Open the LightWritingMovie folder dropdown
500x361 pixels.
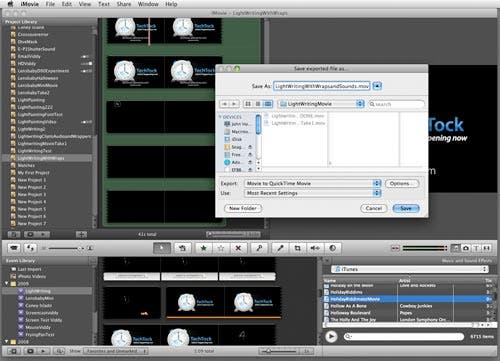pos(321,104)
